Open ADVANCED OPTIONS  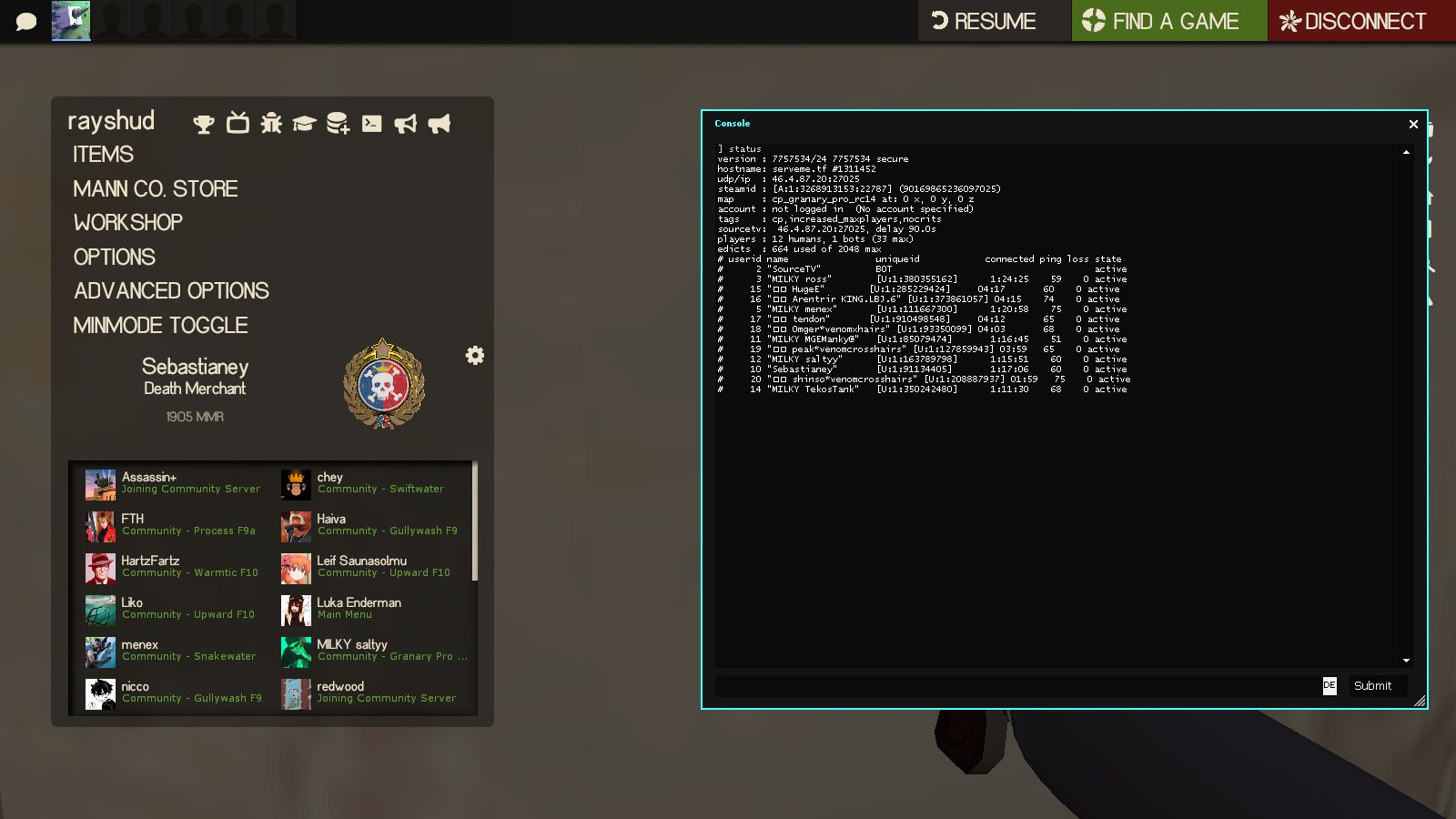point(171,291)
